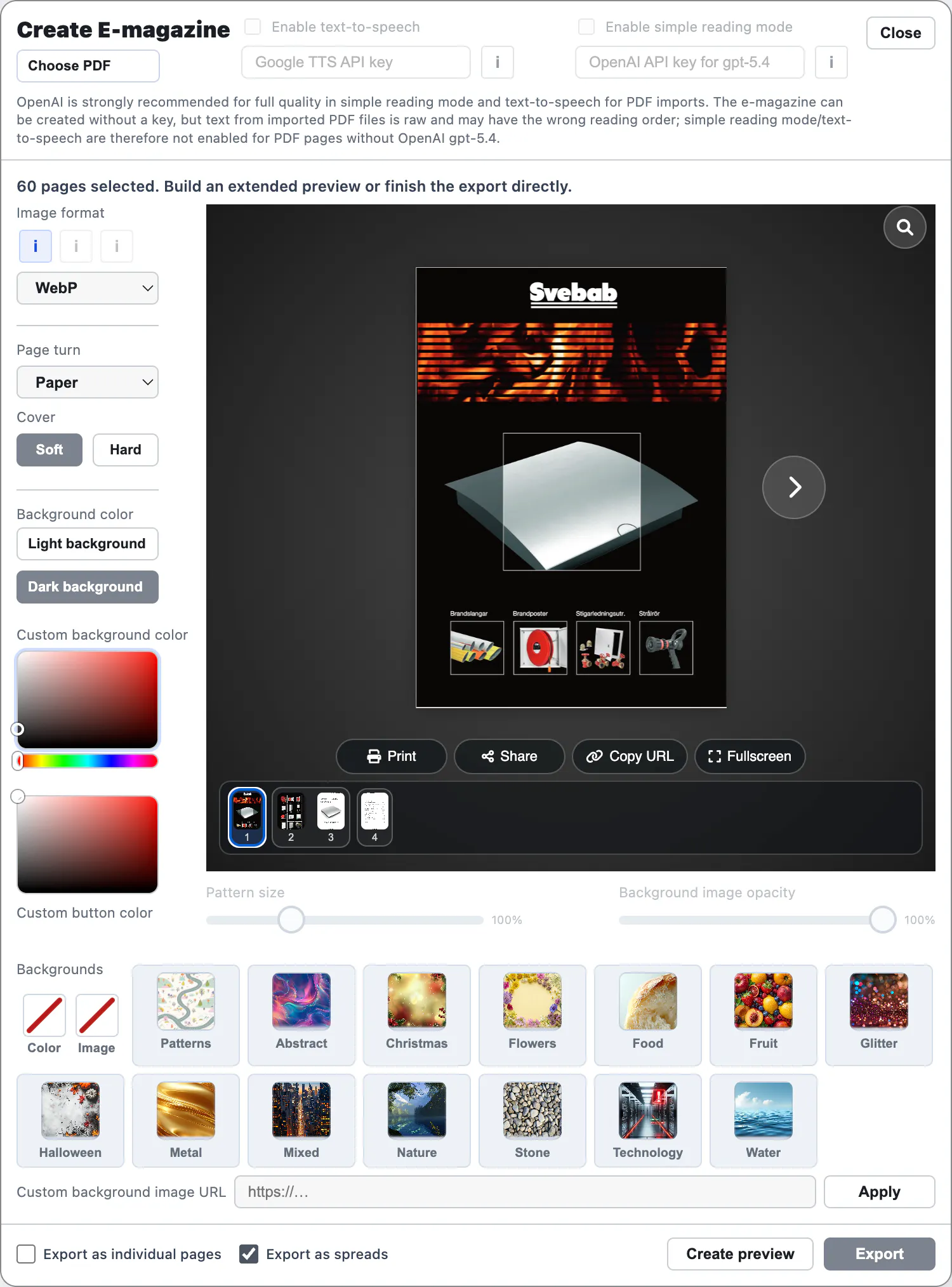
Task: Select Soft cover option
Action: (50, 450)
